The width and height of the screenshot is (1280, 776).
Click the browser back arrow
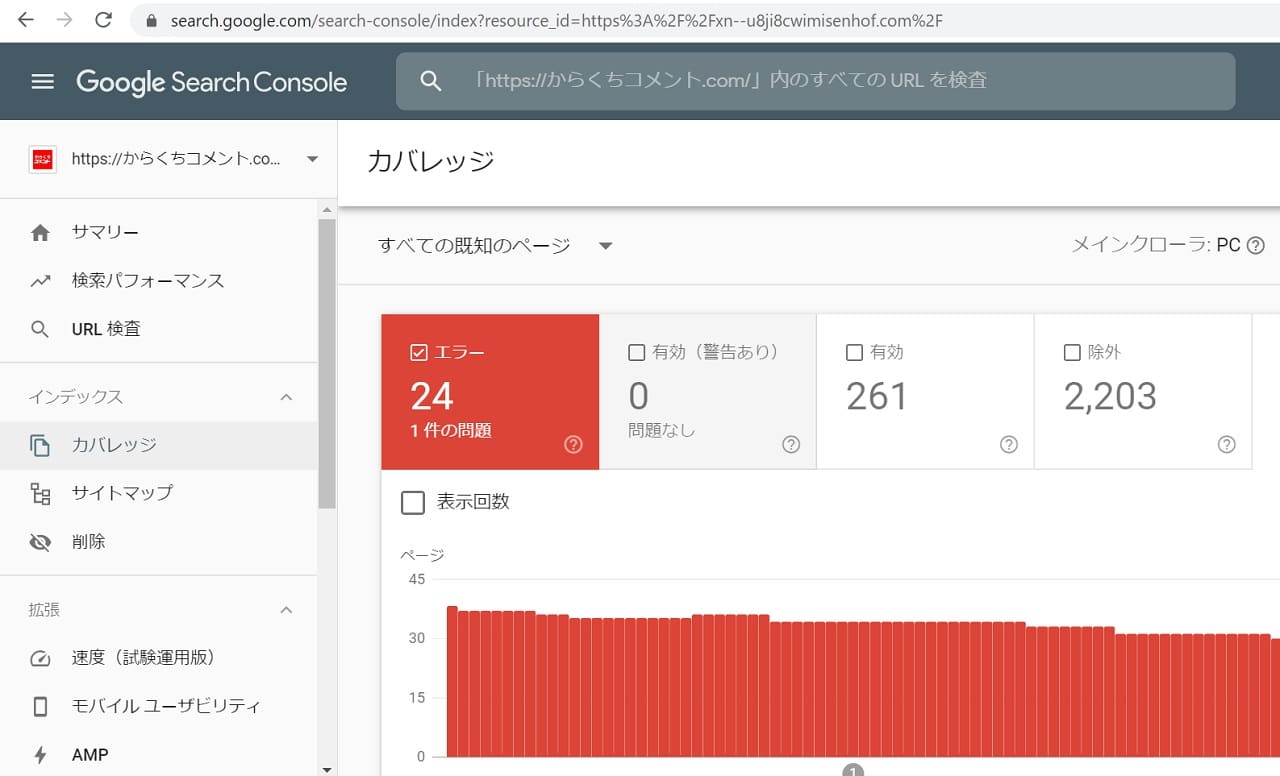(26, 20)
